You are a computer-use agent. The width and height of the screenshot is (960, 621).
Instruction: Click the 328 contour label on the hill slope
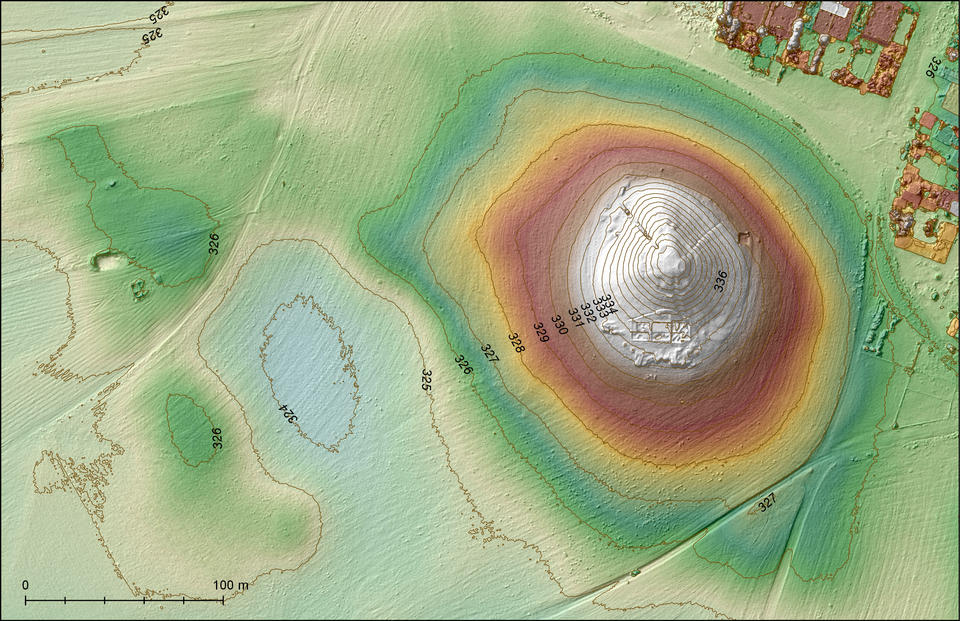516,343
